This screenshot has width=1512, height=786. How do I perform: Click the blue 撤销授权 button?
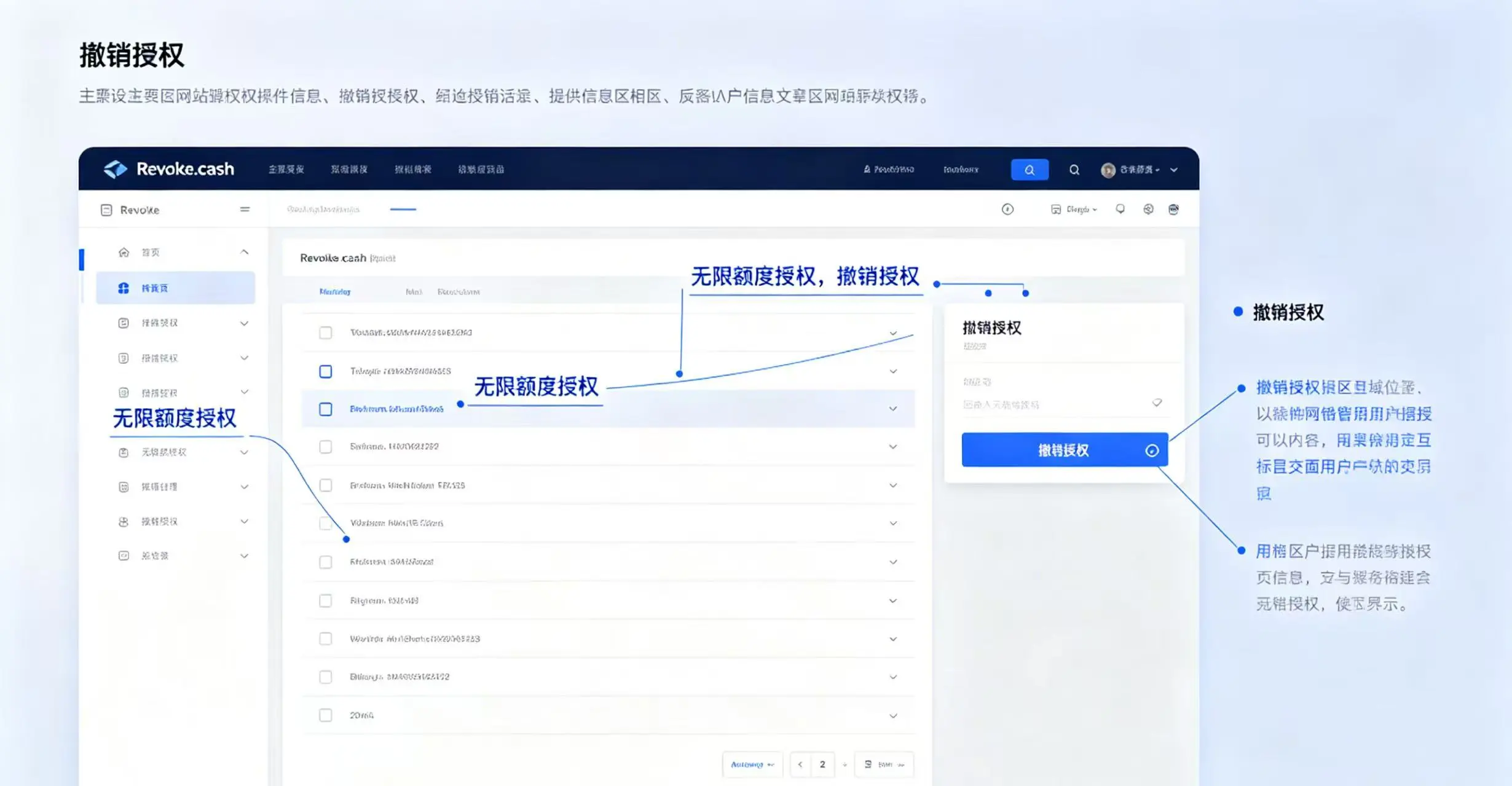click(1065, 450)
